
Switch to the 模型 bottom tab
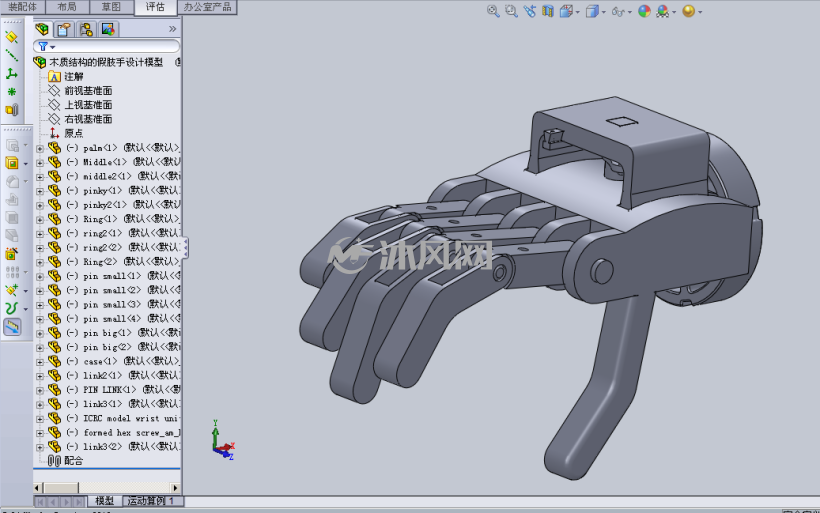[x=105, y=501]
